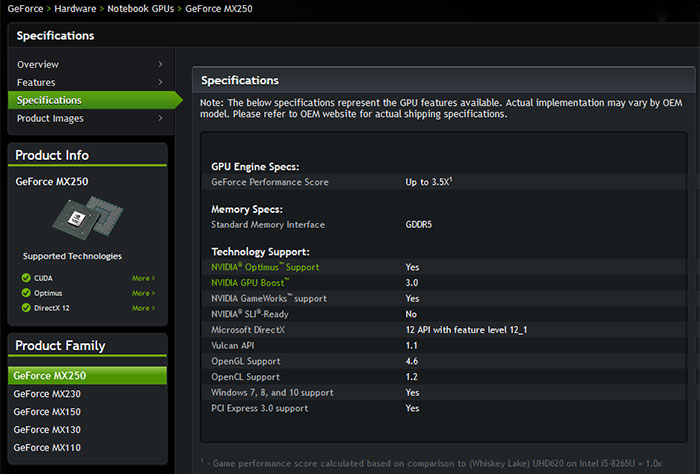700x474 pixels.
Task: Go to Notebook GPUs breadcrumb link
Action: [141, 8]
